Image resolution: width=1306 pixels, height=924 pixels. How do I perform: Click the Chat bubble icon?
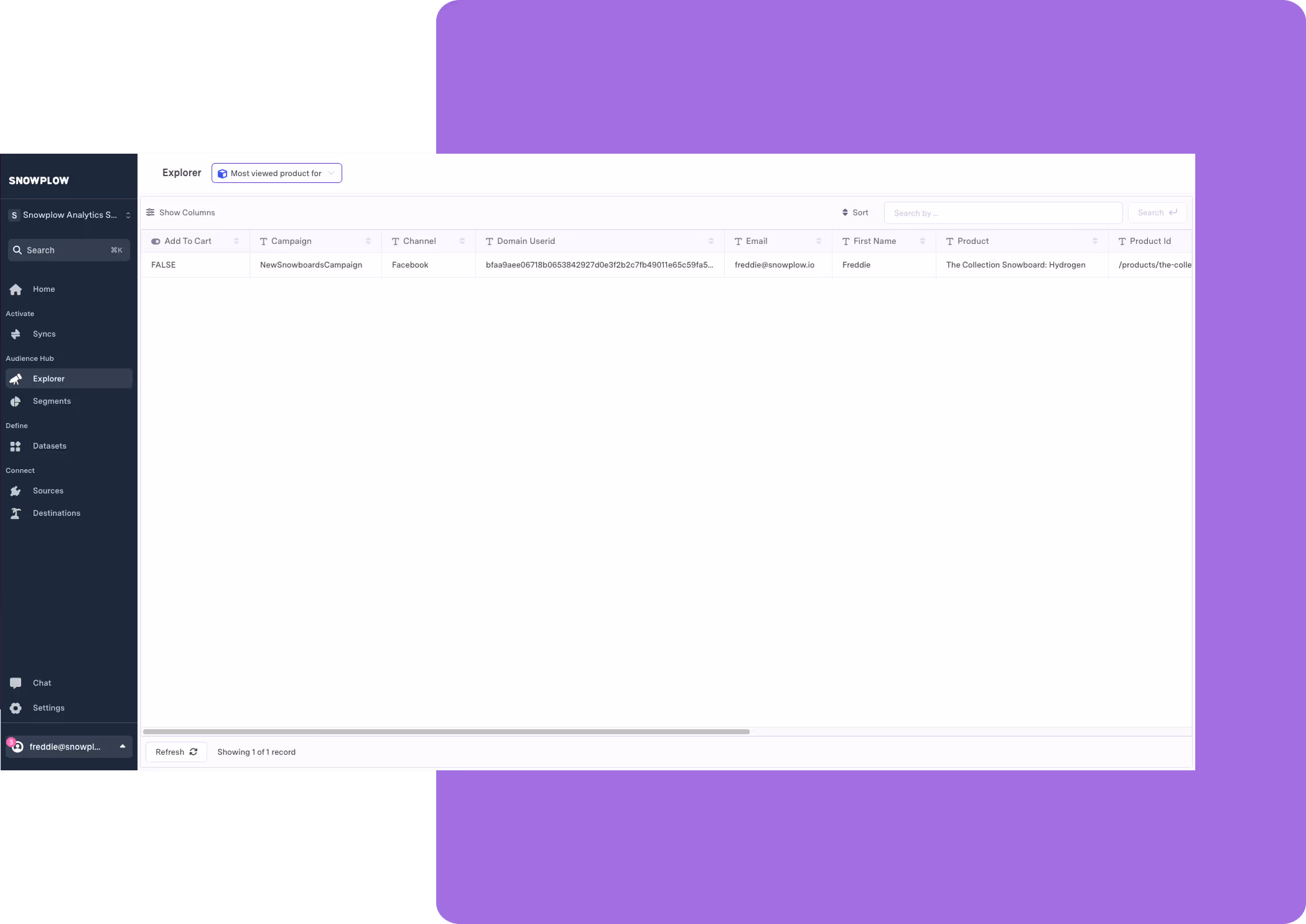pyautogui.click(x=16, y=683)
